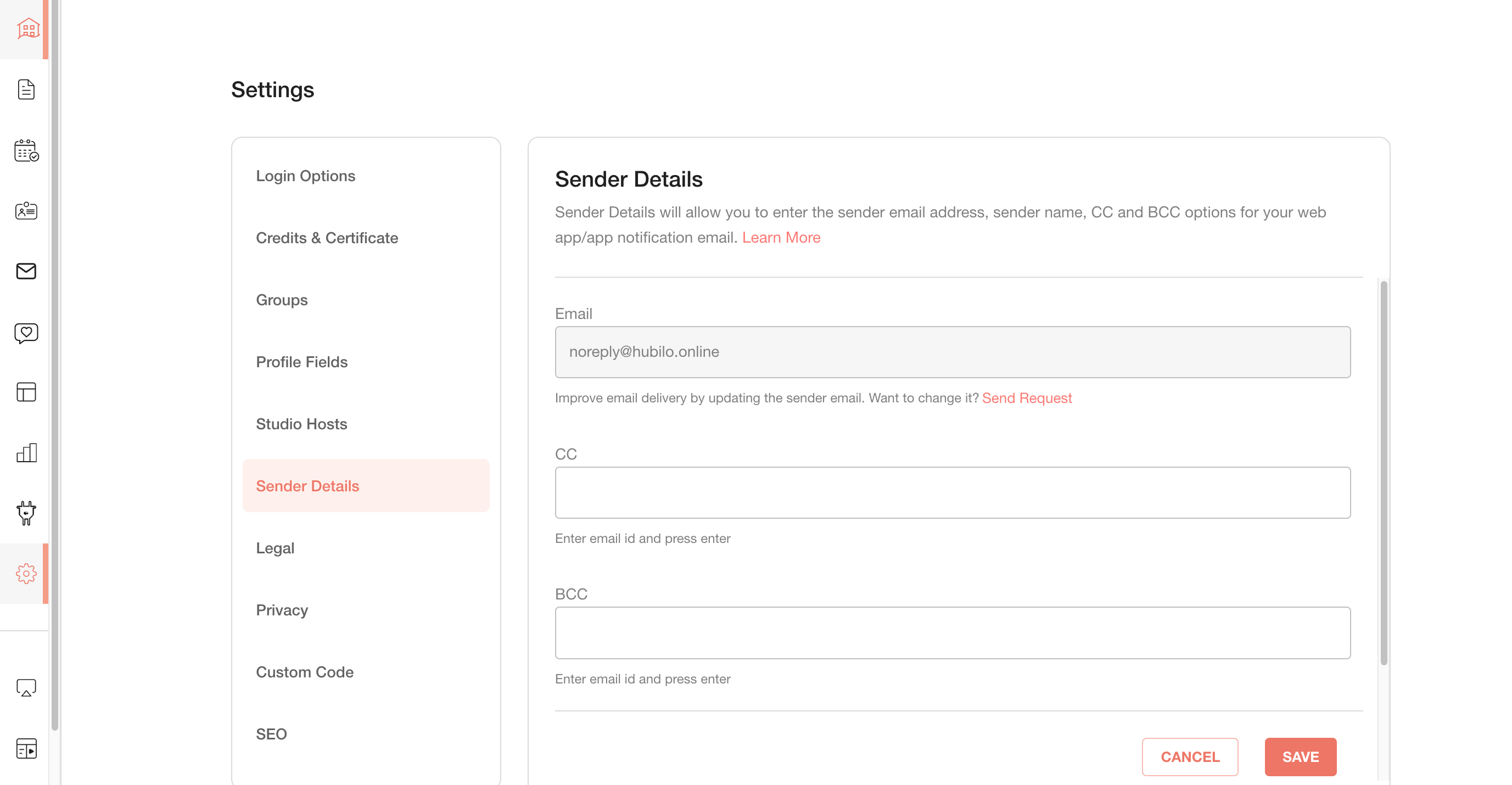Screen dimensions: 1512x785
Task: Open the Legal settings section
Action: point(275,548)
